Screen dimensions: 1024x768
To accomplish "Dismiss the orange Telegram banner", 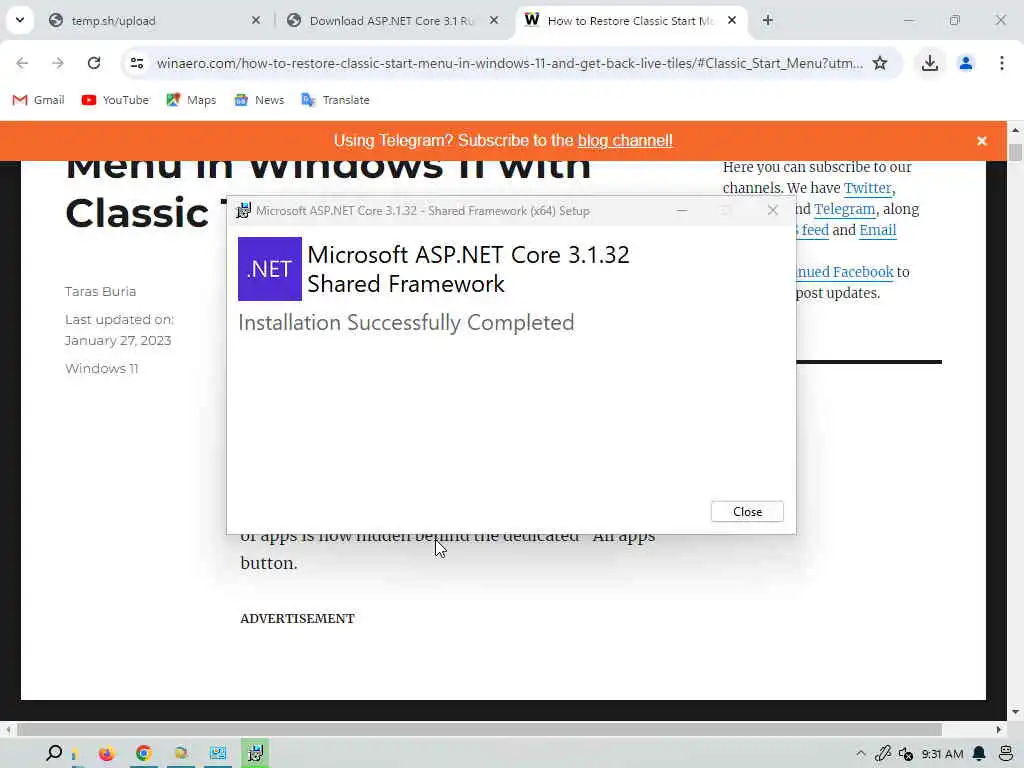I will coord(982,141).
